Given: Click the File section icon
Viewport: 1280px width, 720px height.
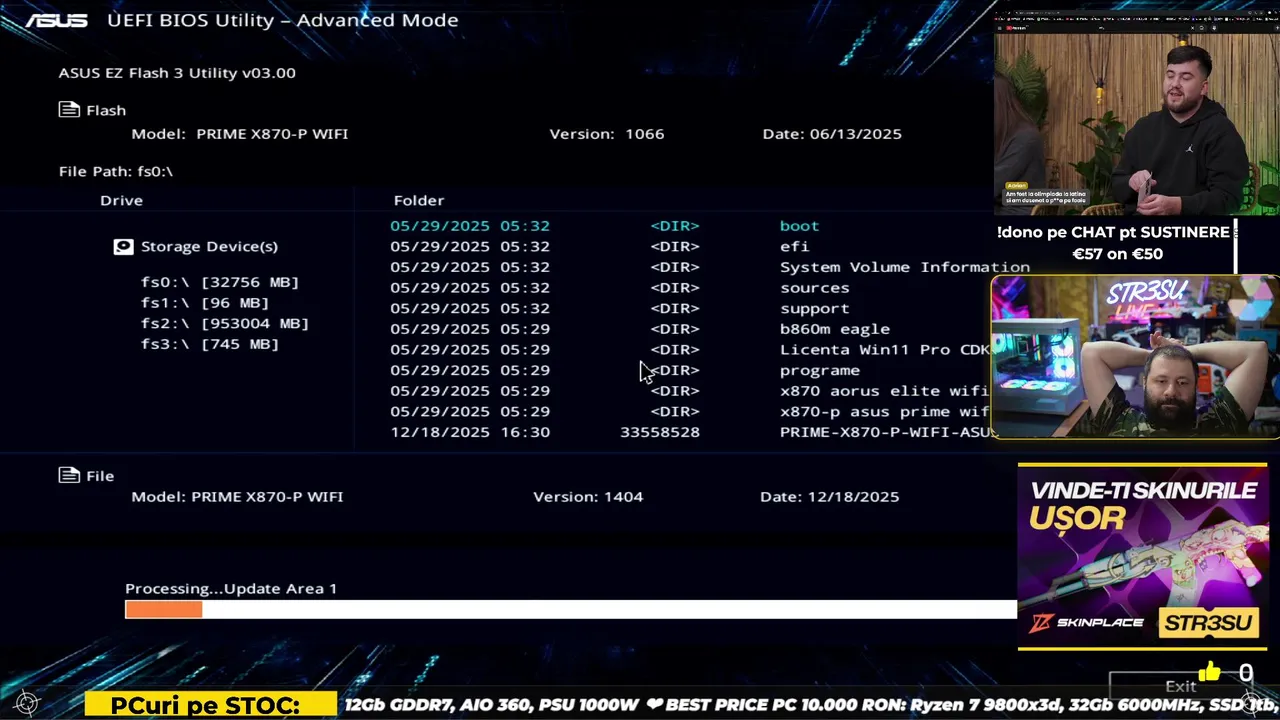Looking at the screenshot, I should point(69,475).
